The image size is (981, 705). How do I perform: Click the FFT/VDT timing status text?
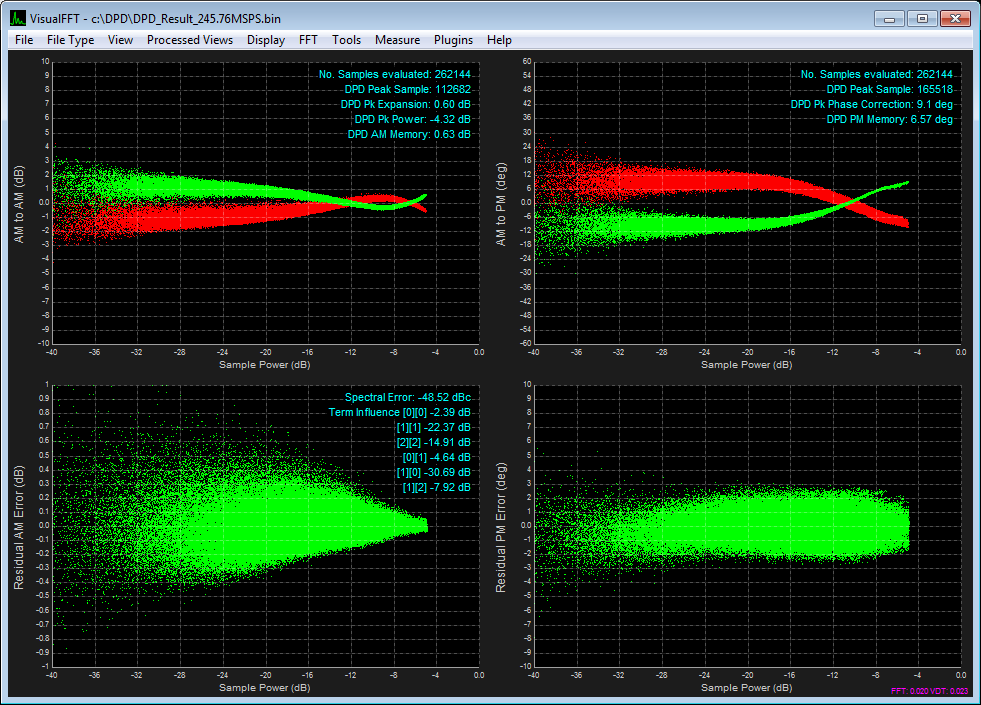click(929, 691)
